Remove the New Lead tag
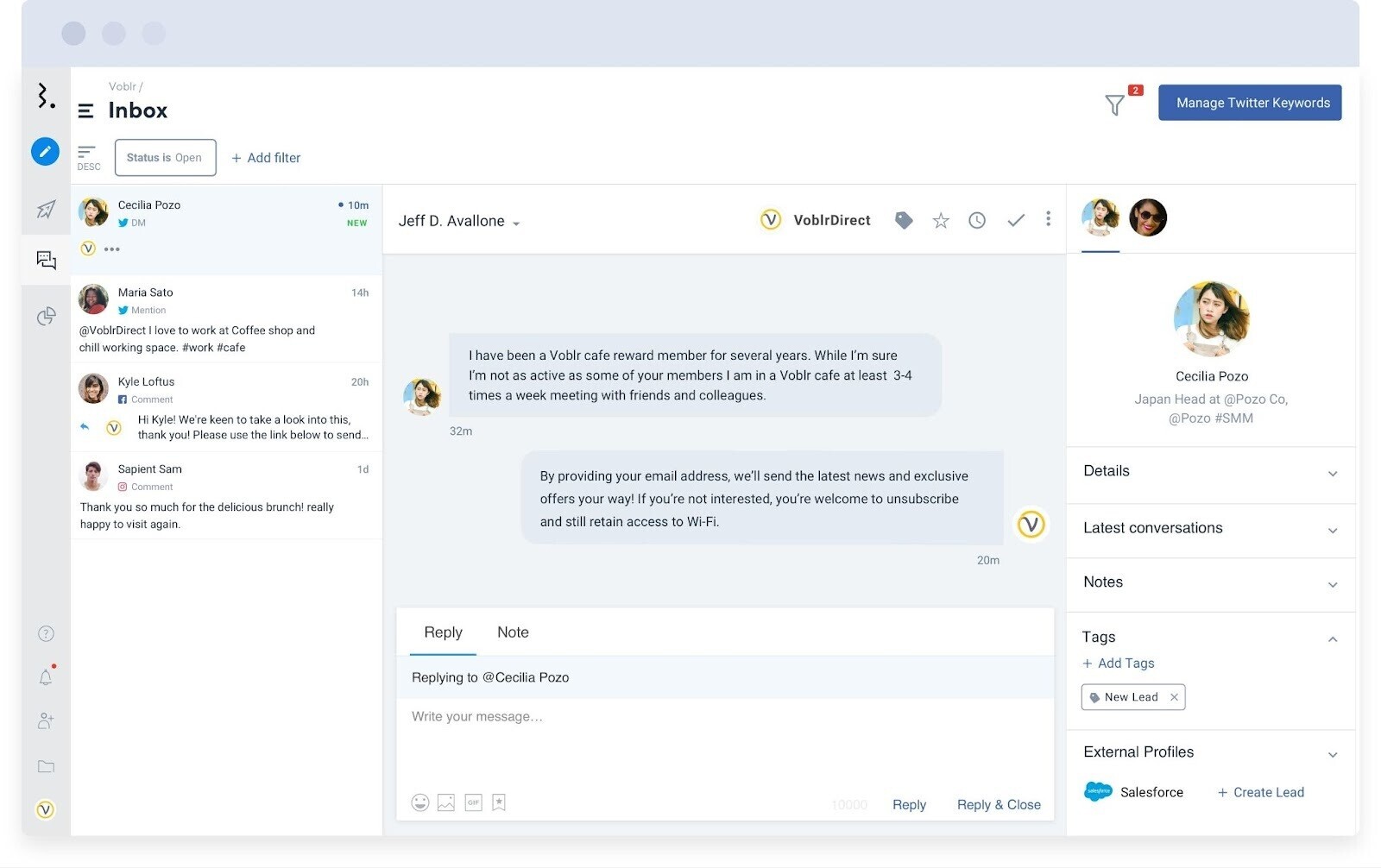Screen dimensions: 1381x868 pyautogui.click(x=1174, y=697)
